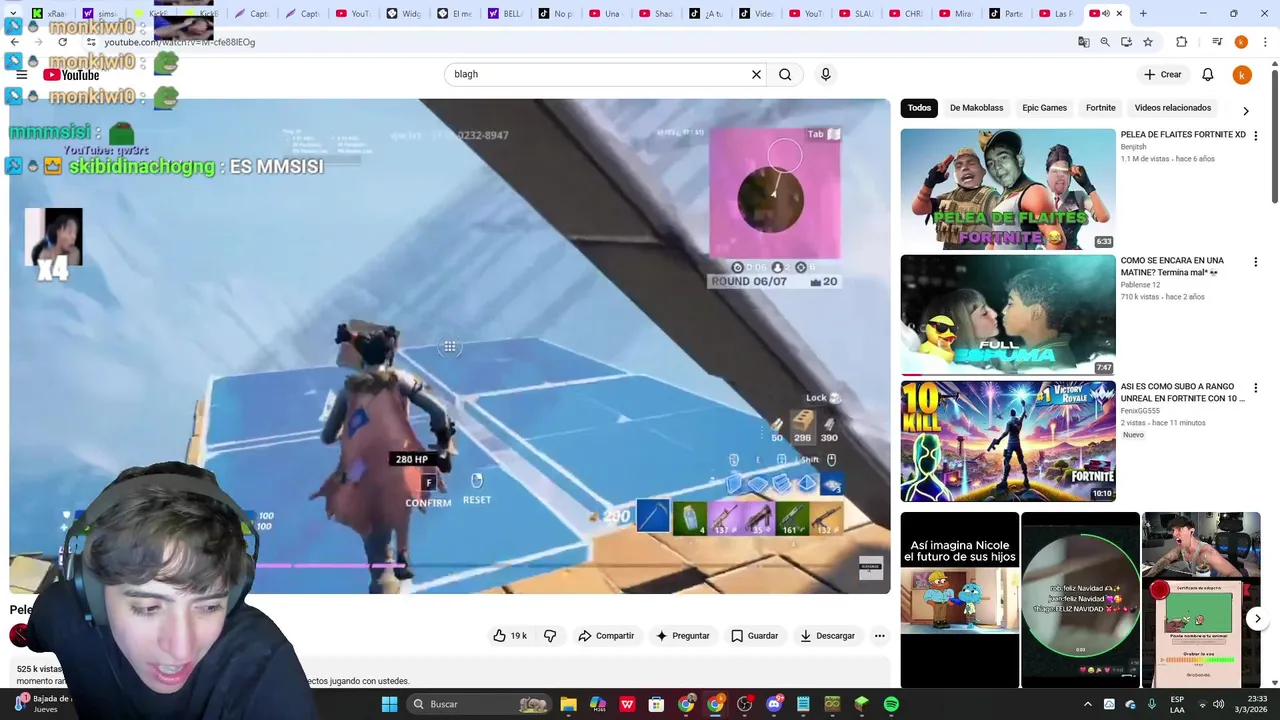Click the Descargar button
Screen dimensions: 1280x720
827,636
